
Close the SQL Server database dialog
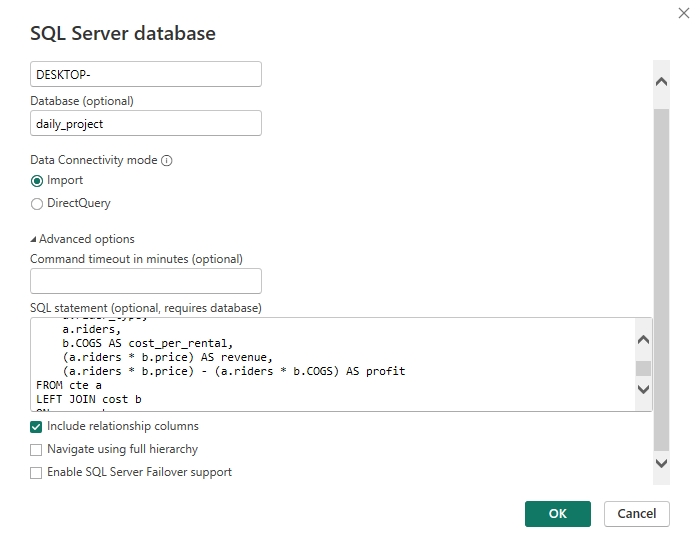(x=683, y=13)
